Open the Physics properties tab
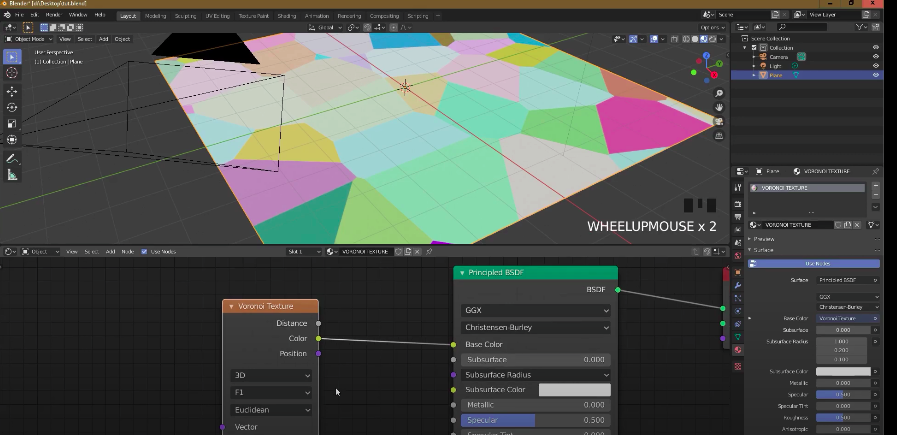 [x=738, y=311]
